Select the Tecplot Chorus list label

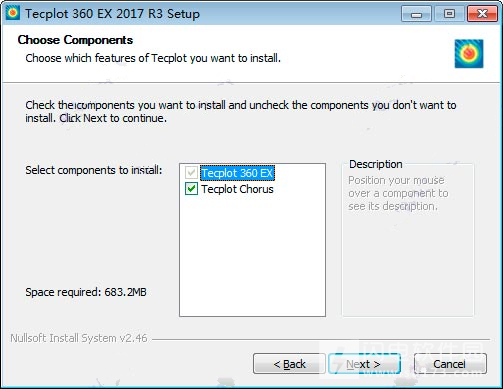[237, 189]
